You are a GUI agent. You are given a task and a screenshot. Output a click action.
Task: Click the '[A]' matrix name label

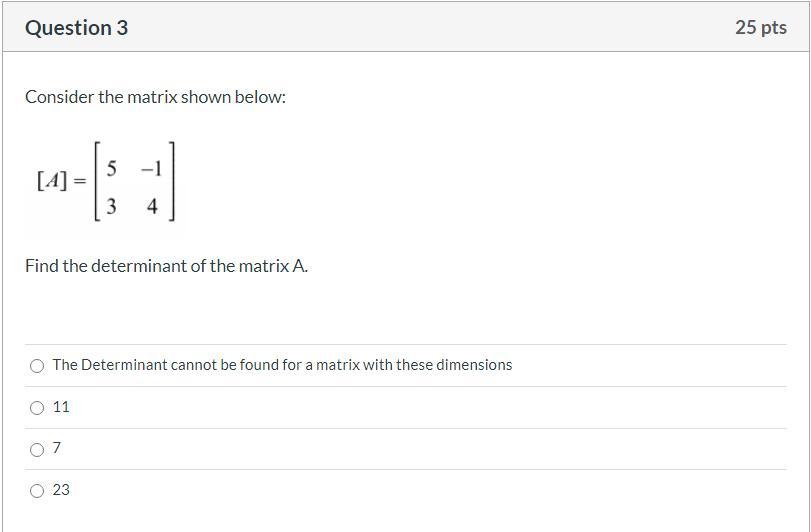[x=52, y=180]
